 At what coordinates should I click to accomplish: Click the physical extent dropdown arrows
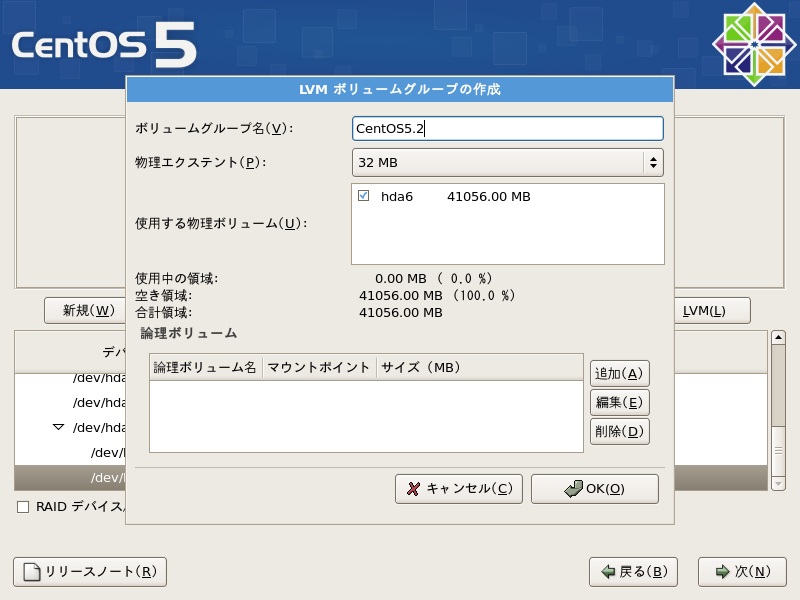[x=653, y=163]
